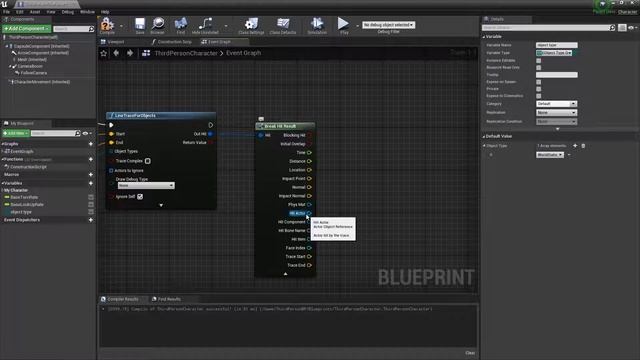Open the Window menu
The image size is (640, 360).
point(87,12)
